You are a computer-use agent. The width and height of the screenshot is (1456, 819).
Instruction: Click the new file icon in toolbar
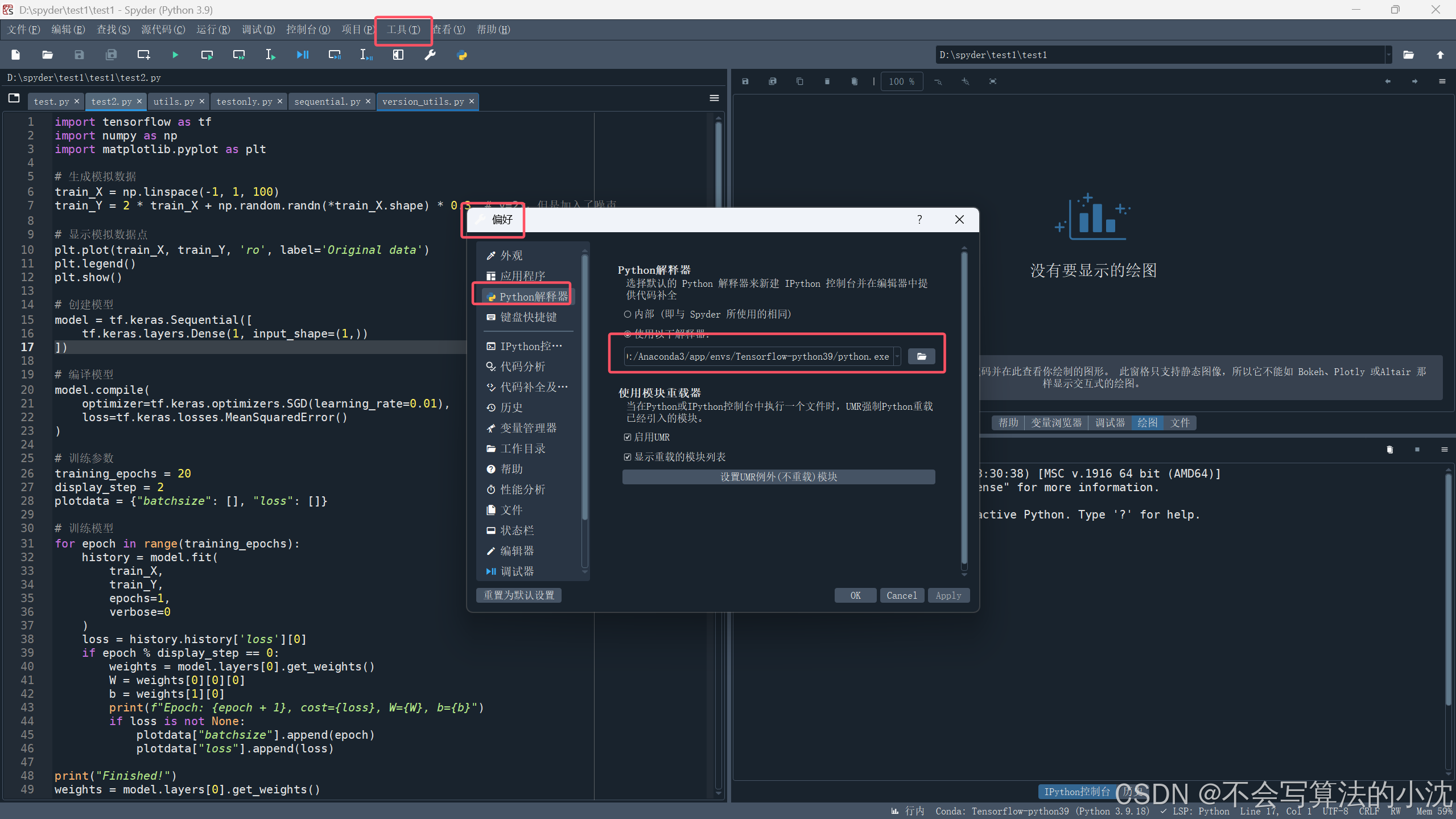coord(16,55)
